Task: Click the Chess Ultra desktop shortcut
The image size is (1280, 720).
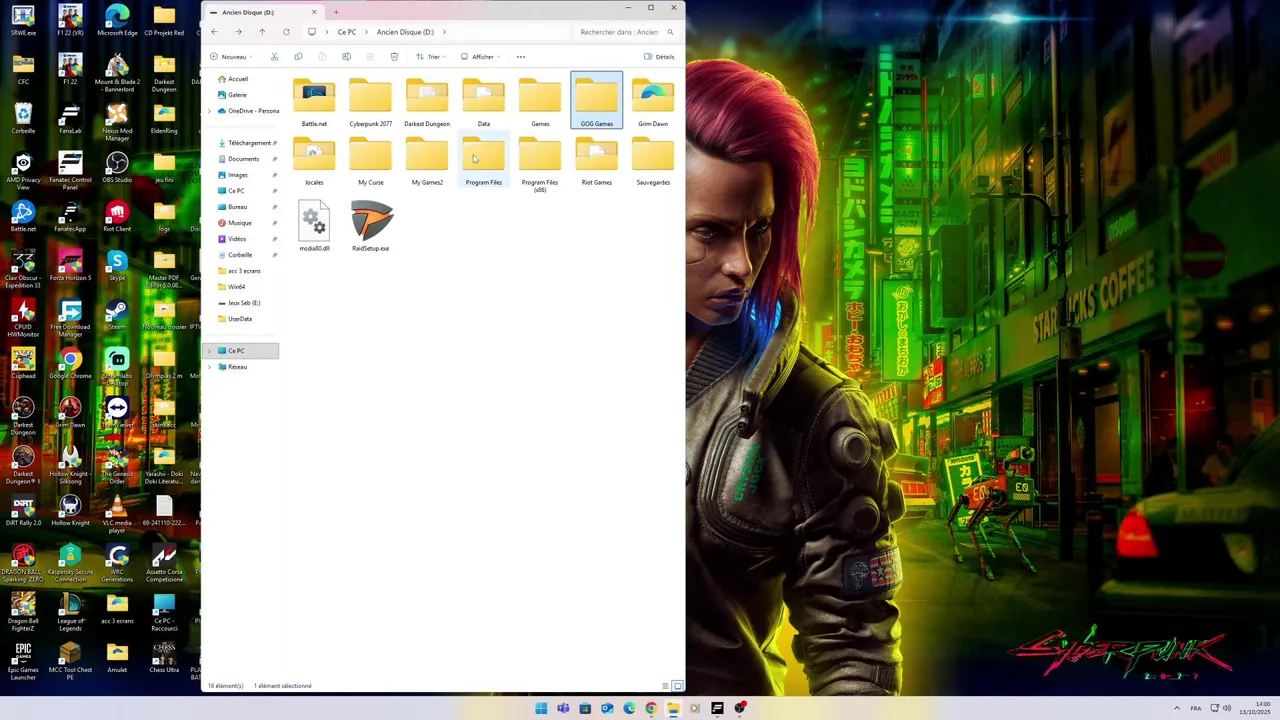Action: (164, 656)
